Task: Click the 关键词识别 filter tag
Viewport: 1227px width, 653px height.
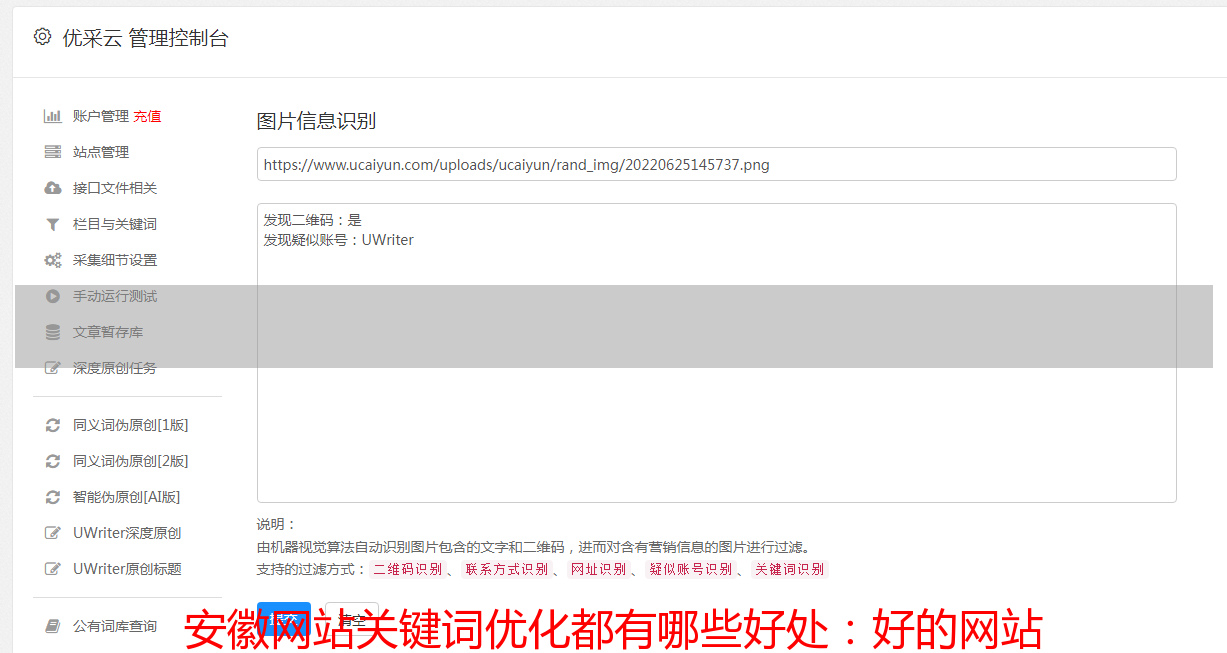Action: (x=790, y=569)
